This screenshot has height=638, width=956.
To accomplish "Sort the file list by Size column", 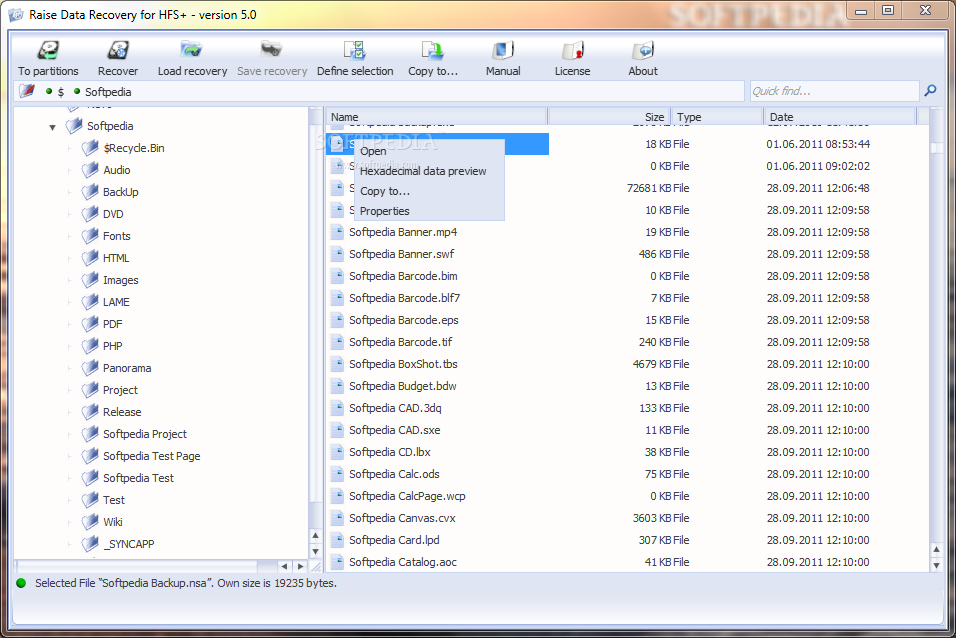I will click(x=608, y=116).
